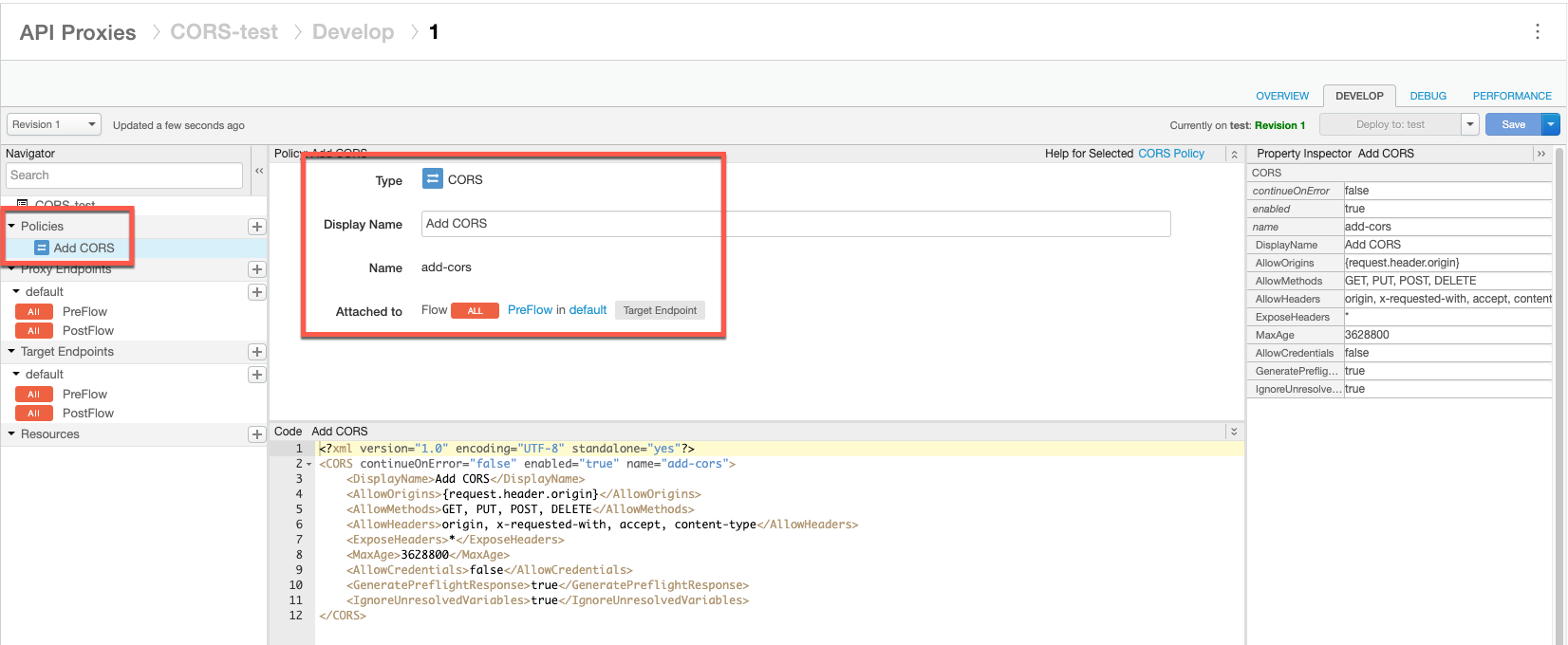The height and width of the screenshot is (645, 1568).
Task: Go to API Proxies breadcrumb
Action: 78,32
